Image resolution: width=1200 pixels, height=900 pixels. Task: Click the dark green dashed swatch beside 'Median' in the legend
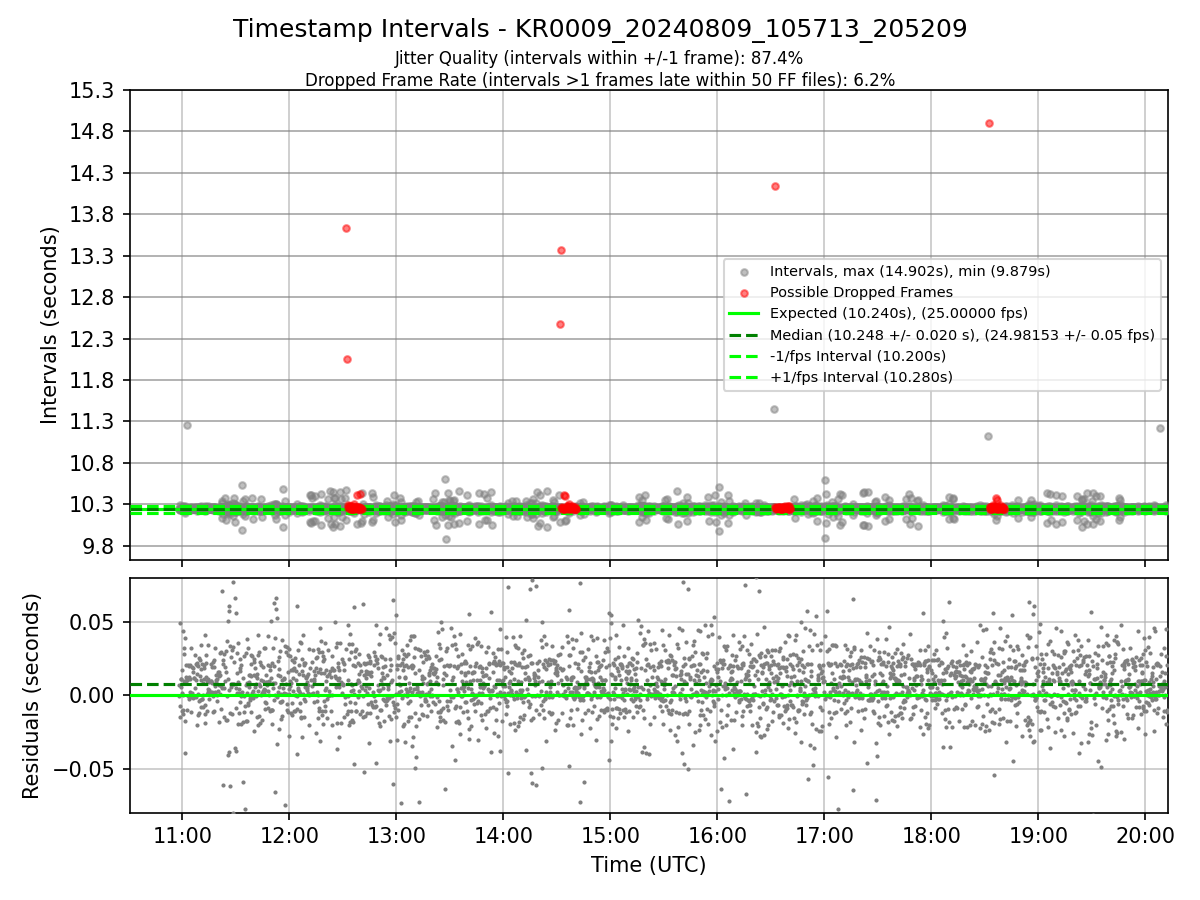743,335
